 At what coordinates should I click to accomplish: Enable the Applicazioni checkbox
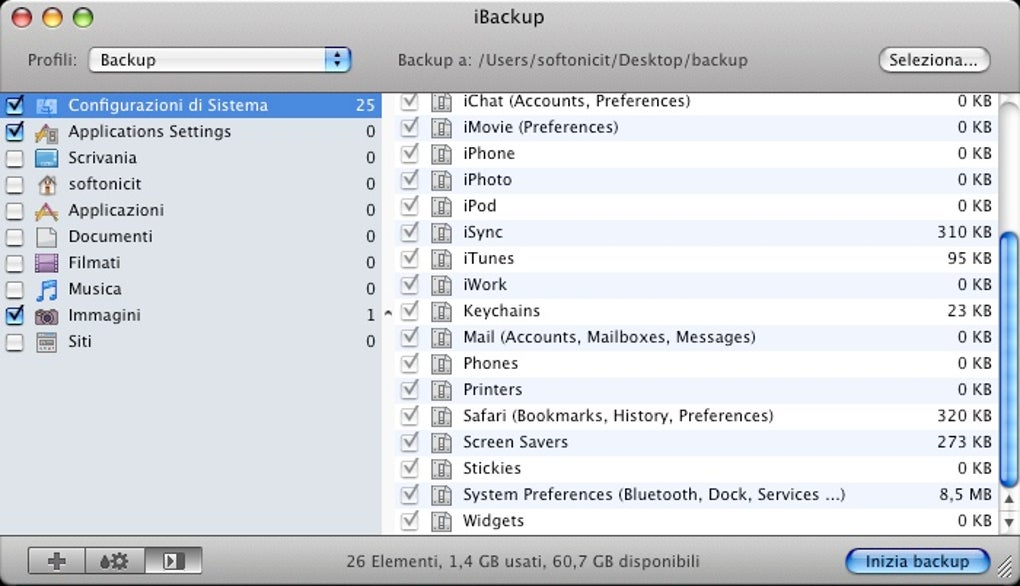[14, 211]
